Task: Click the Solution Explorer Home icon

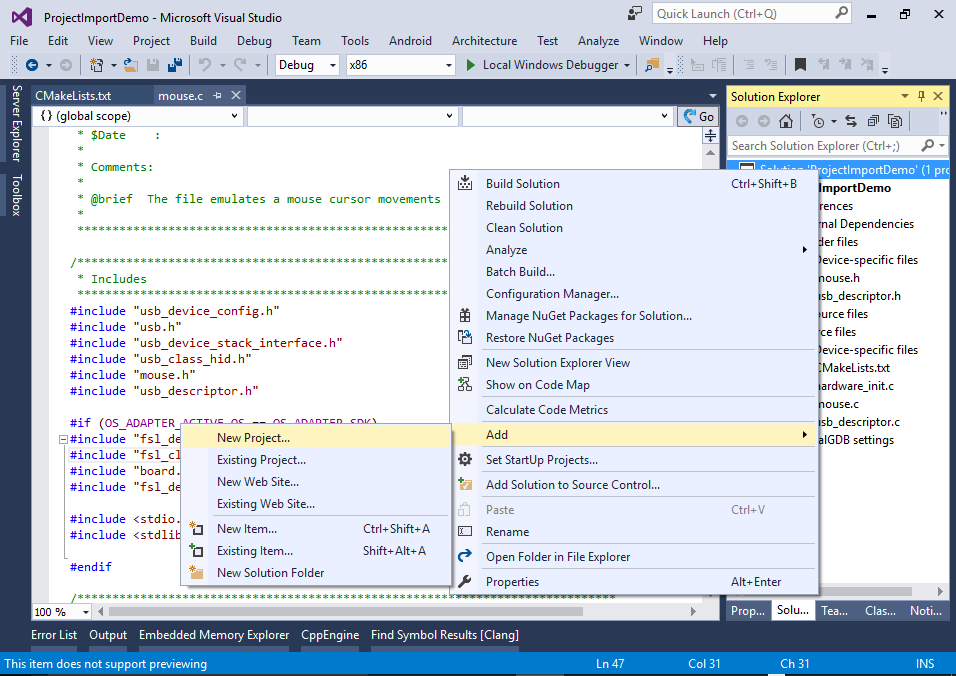Action: [786, 121]
